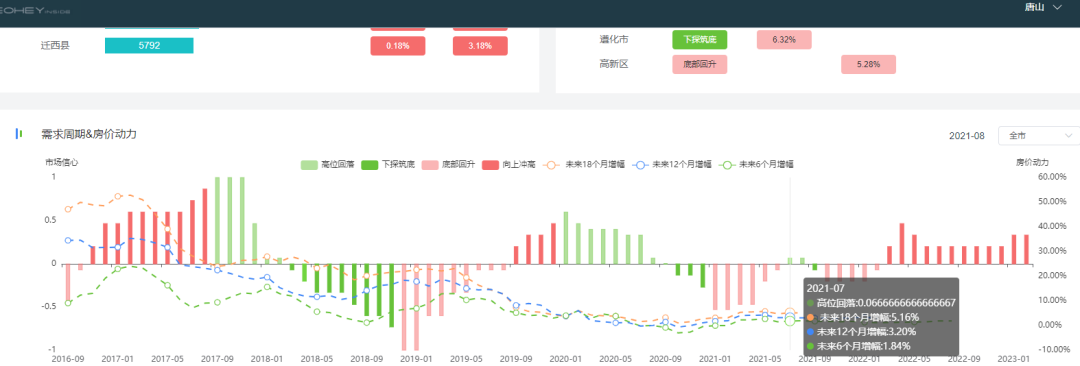The height and width of the screenshot is (366, 1080).
Task: Click the 2019-01 x-axis label
Action: pyautogui.click(x=415, y=359)
